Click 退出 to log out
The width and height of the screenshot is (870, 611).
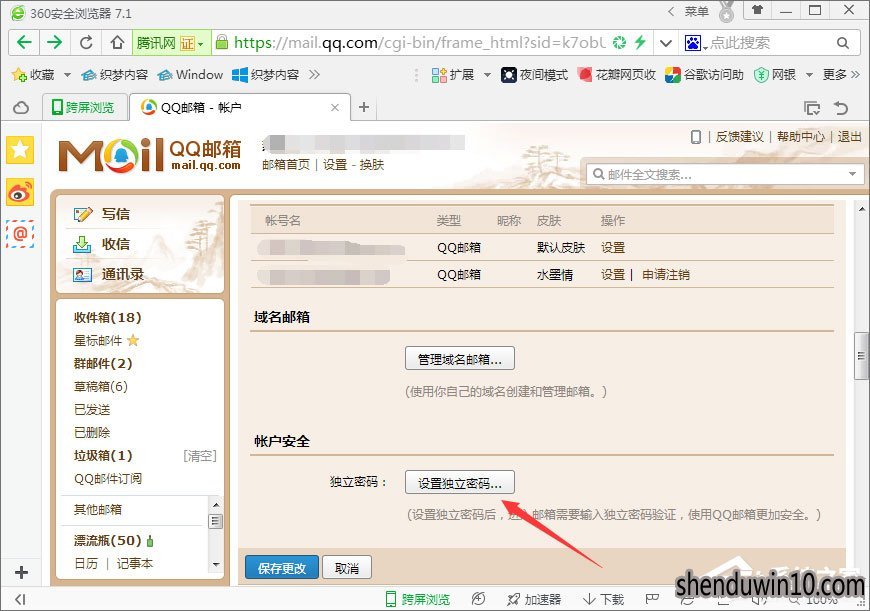point(849,137)
